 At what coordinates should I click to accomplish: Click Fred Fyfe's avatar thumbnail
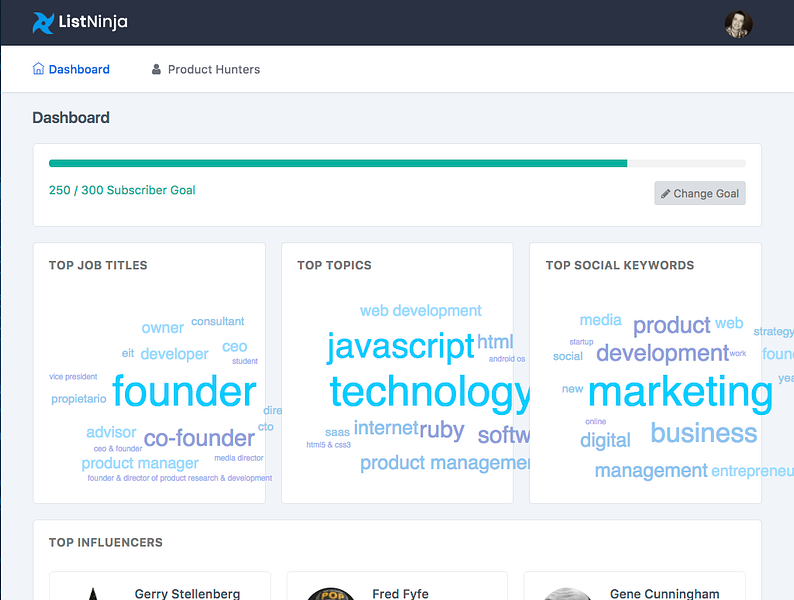click(331, 594)
